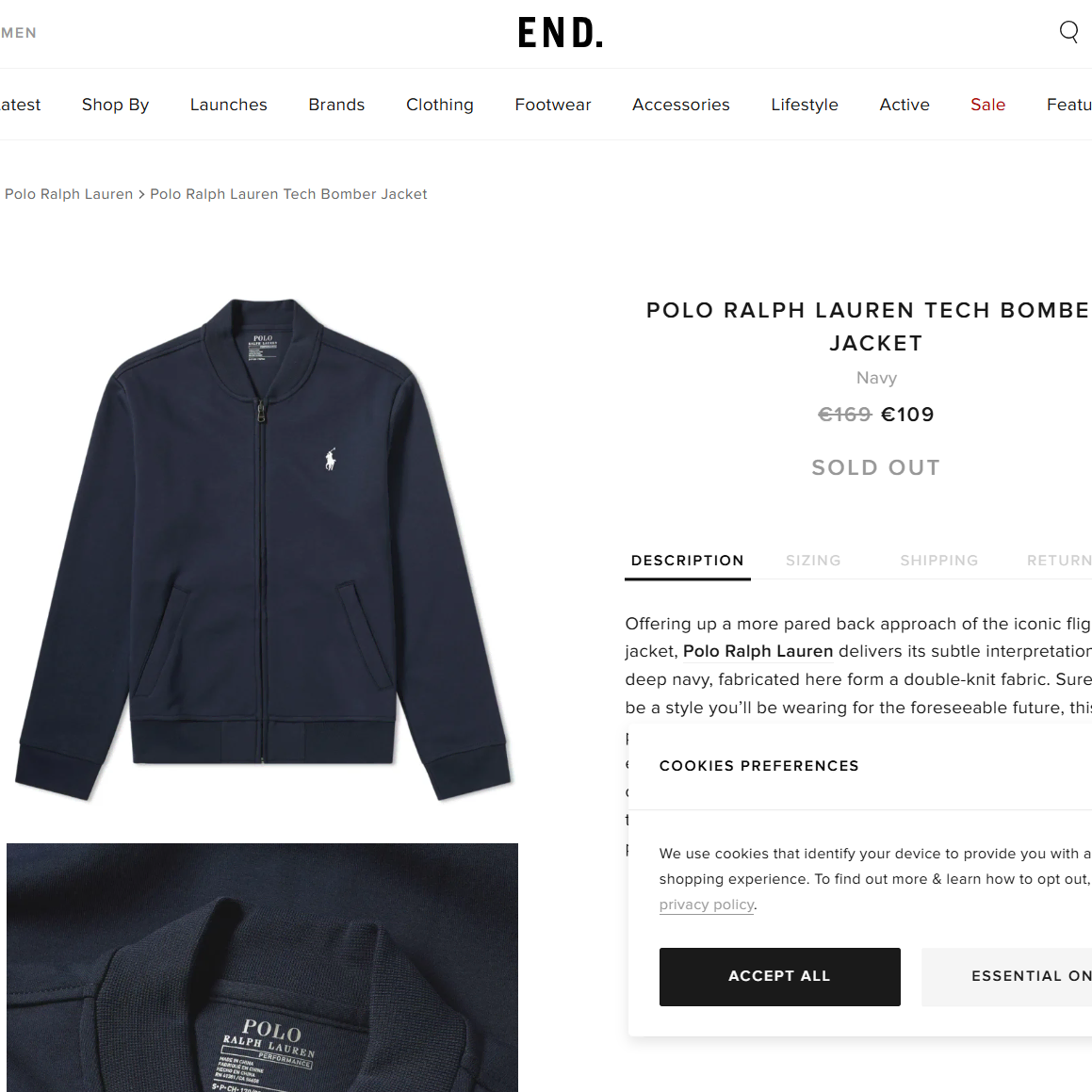Open the Launches menu item

coord(228,105)
